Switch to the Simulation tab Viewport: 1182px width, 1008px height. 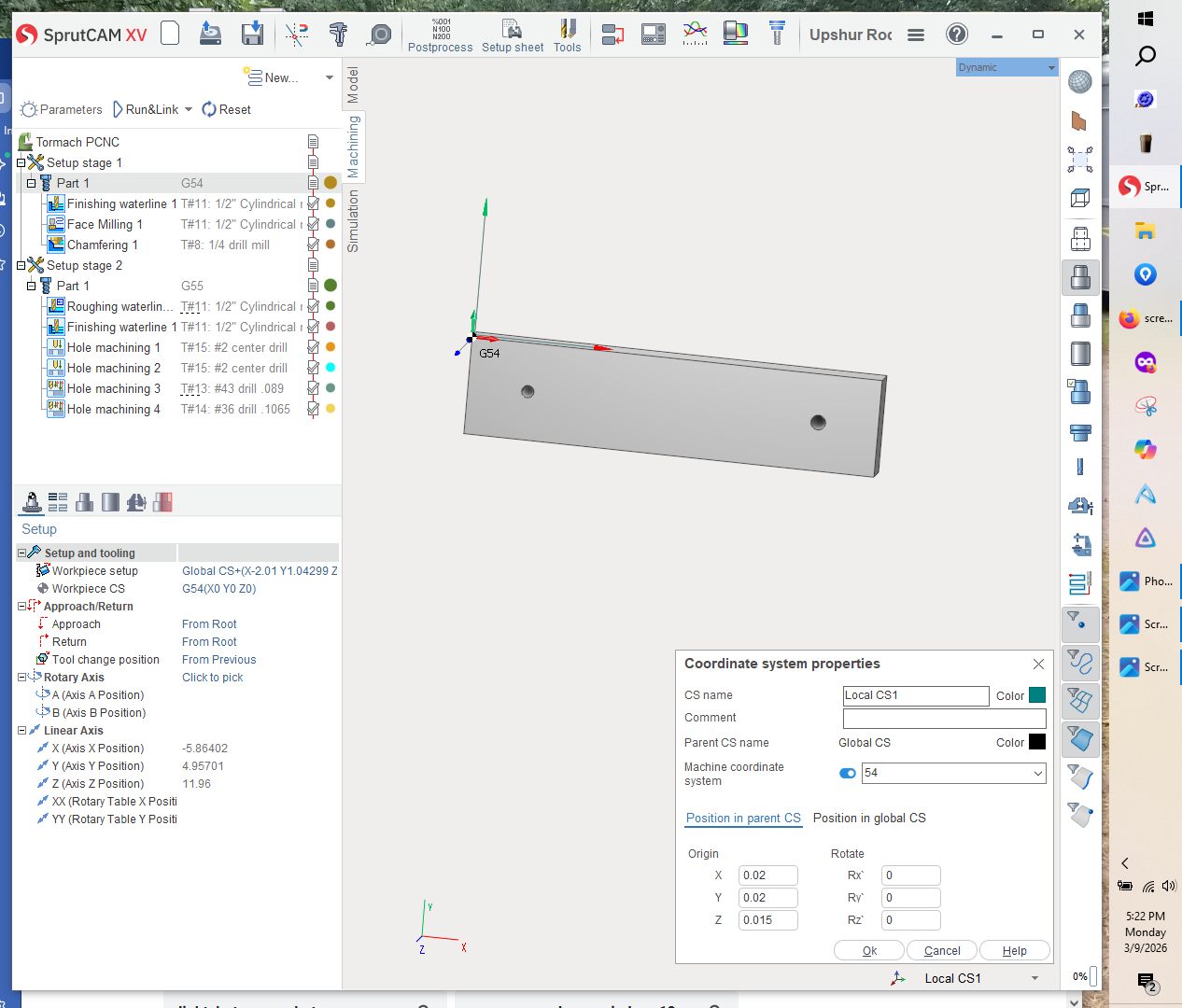click(353, 221)
